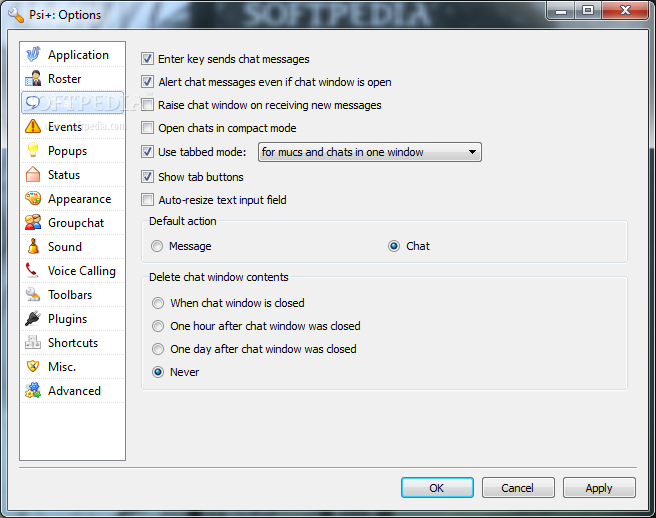Click the Plugins plug icon
Viewport: 656px width, 518px height.
33,318
